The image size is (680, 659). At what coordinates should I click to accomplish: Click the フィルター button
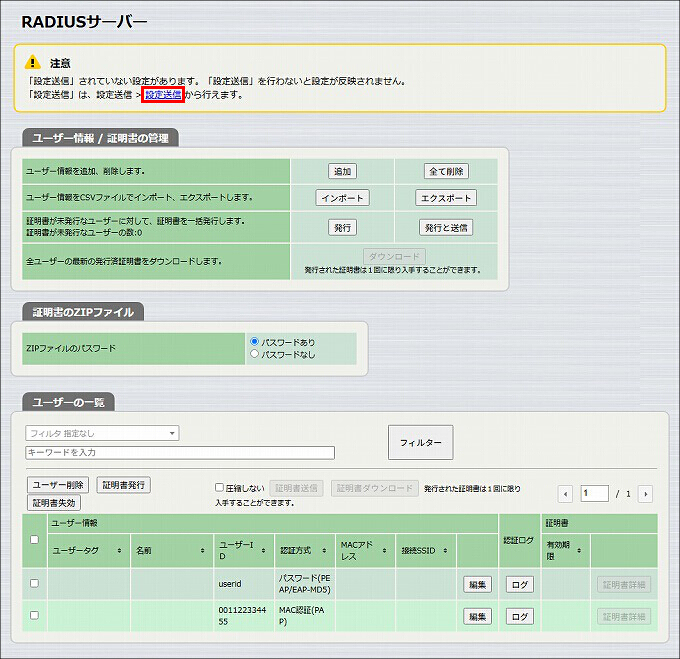420,442
